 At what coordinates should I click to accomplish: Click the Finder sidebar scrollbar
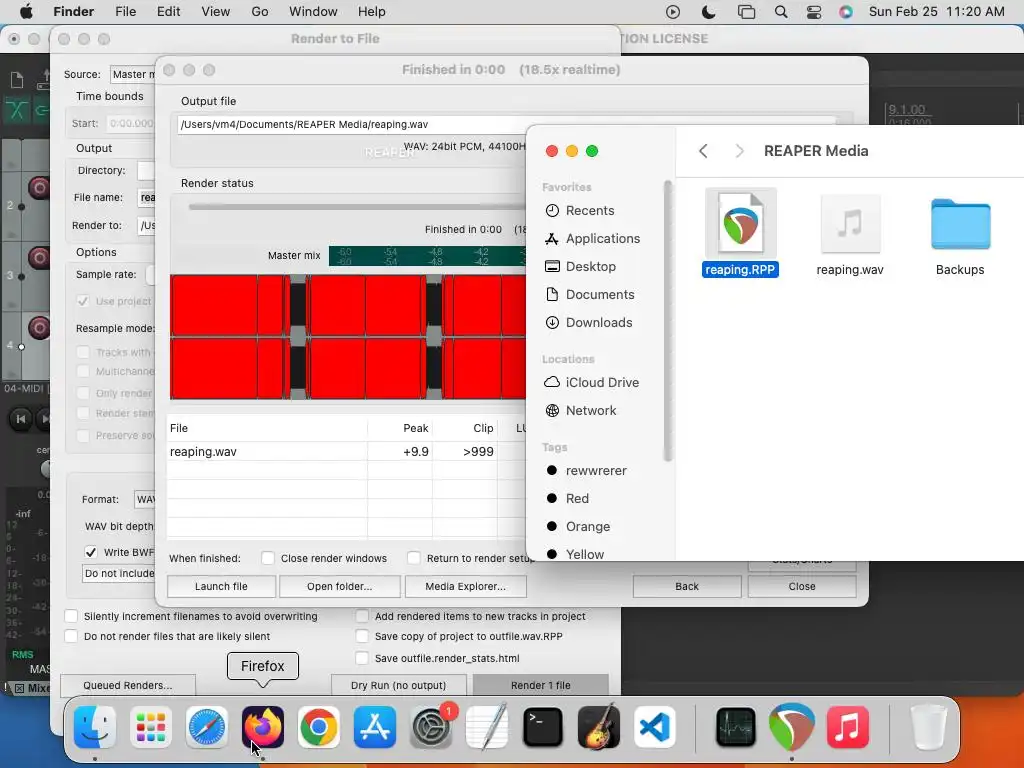point(667,320)
